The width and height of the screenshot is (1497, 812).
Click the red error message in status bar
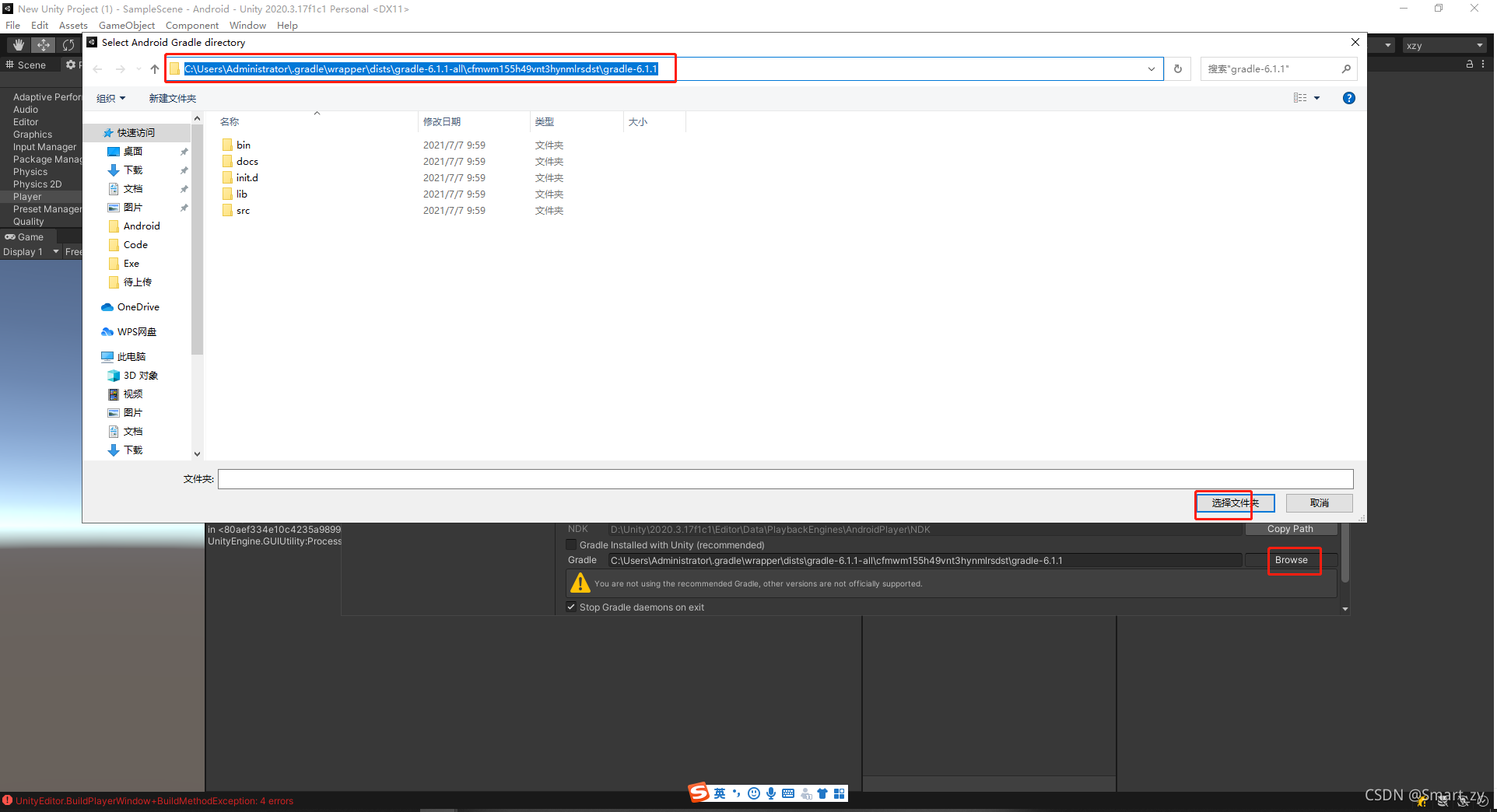coord(154,801)
